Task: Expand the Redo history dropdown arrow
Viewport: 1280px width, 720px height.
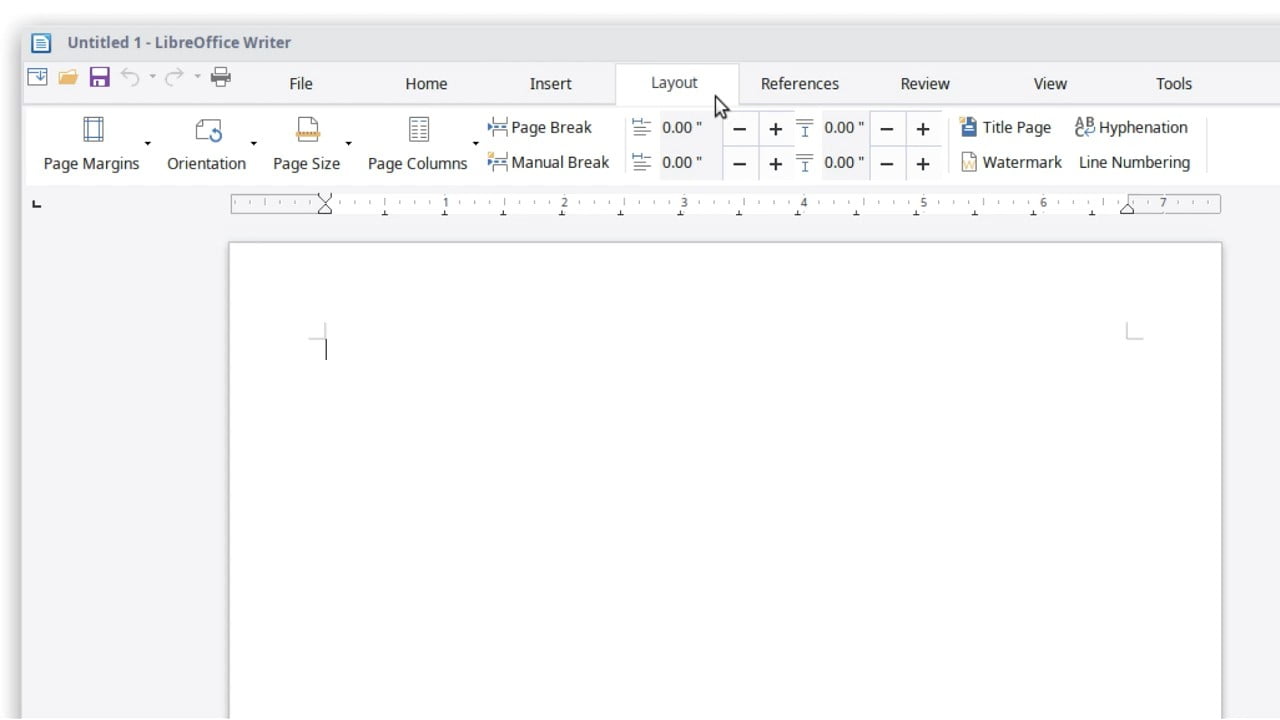Action: click(x=197, y=77)
